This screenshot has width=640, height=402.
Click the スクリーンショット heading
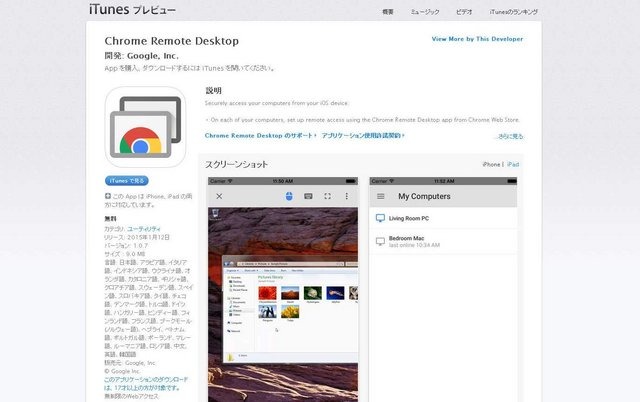click(236, 164)
